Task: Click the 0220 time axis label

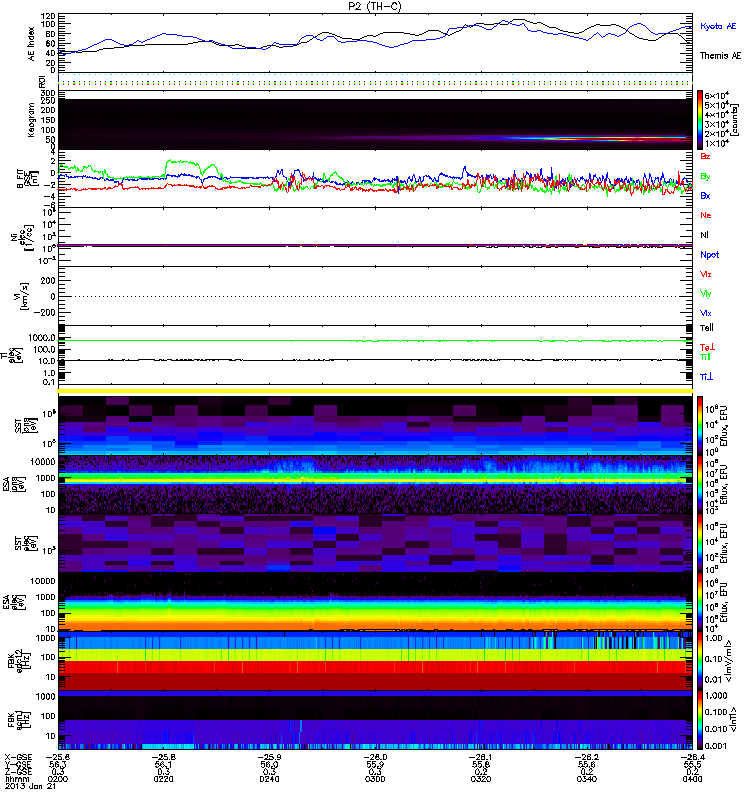Action: [163, 779]
